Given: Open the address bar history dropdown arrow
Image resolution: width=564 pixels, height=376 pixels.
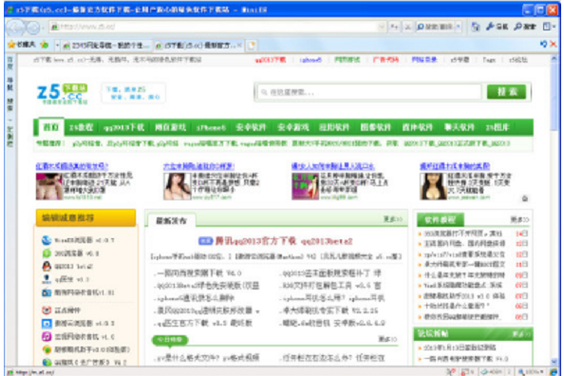Looking at the screenshot, I should click(381, 27).
